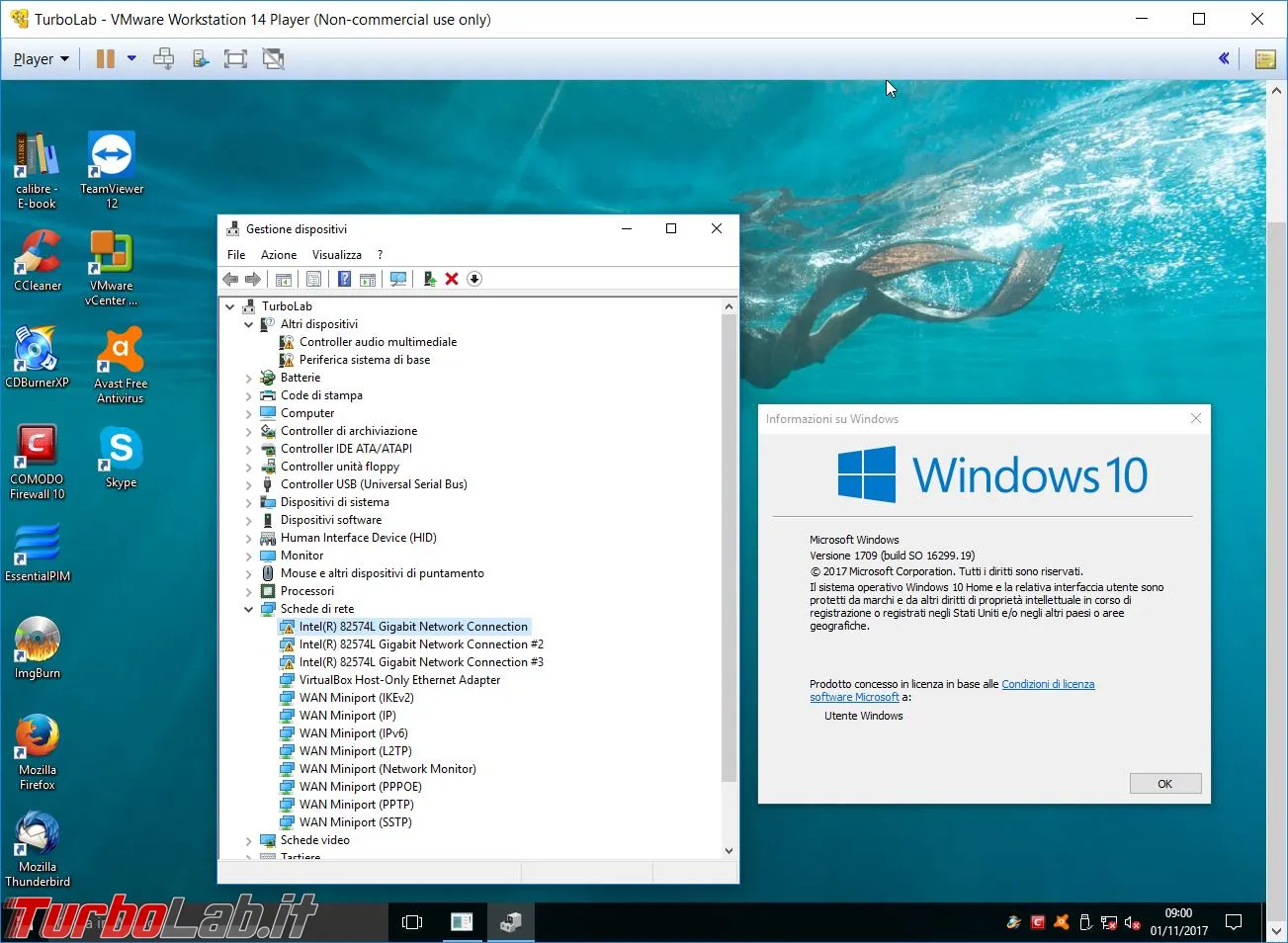Click VMware enter full screen icon
Viewport: 1288px width, 943px height.
point(235,59)
